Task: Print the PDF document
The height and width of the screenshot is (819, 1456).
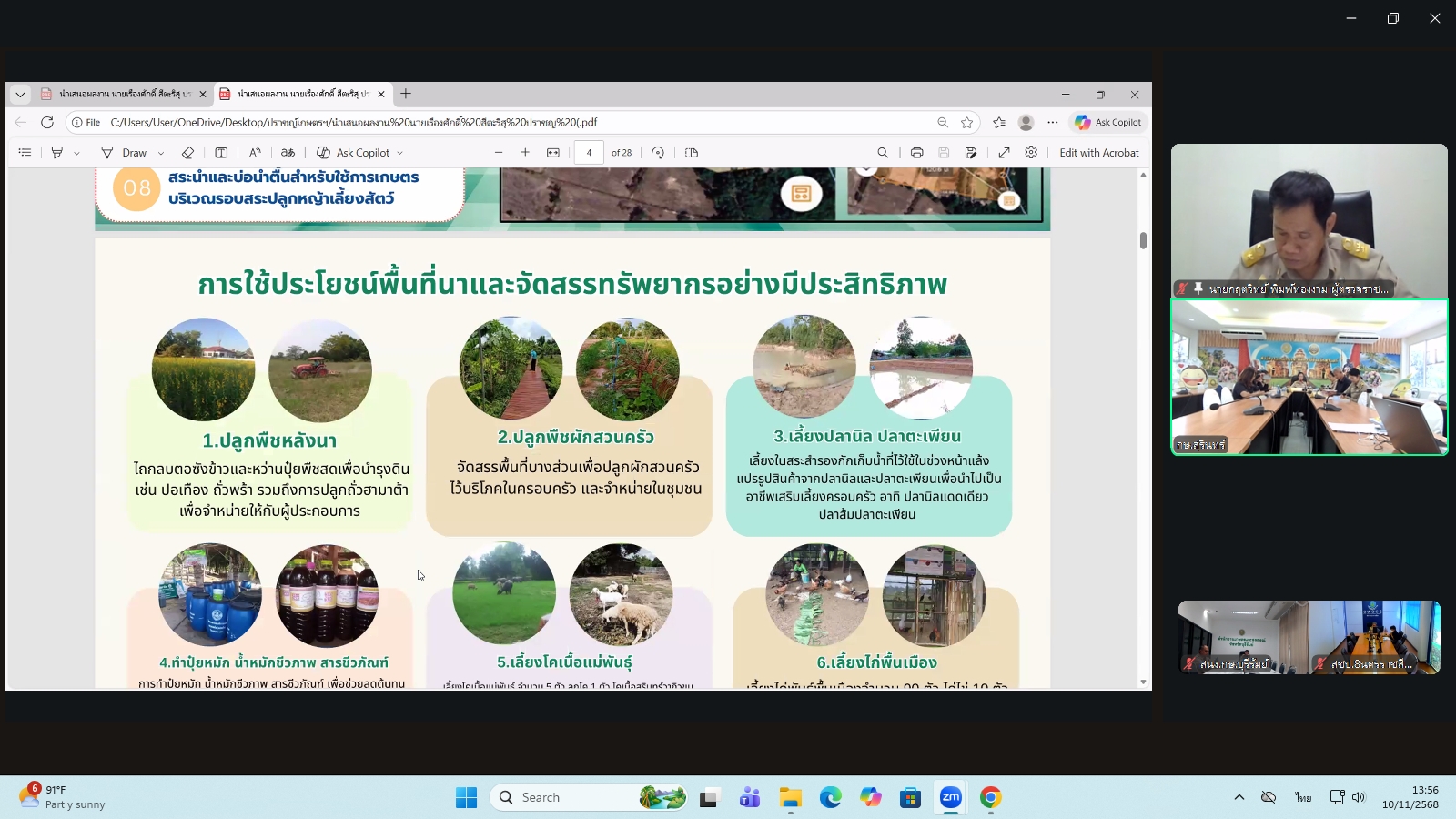Action: 916,152
